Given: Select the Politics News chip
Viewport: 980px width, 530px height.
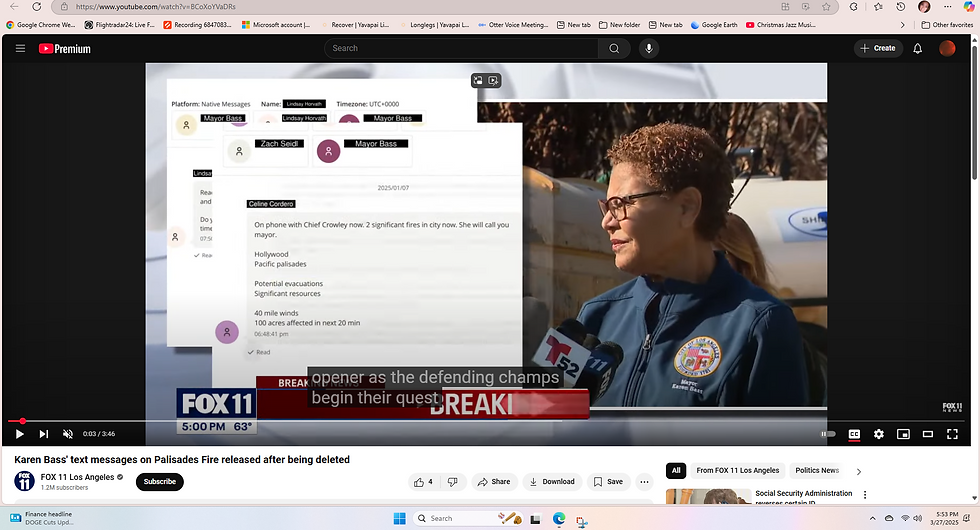Looking at the screenshot, I should click(x=817, y=471).
